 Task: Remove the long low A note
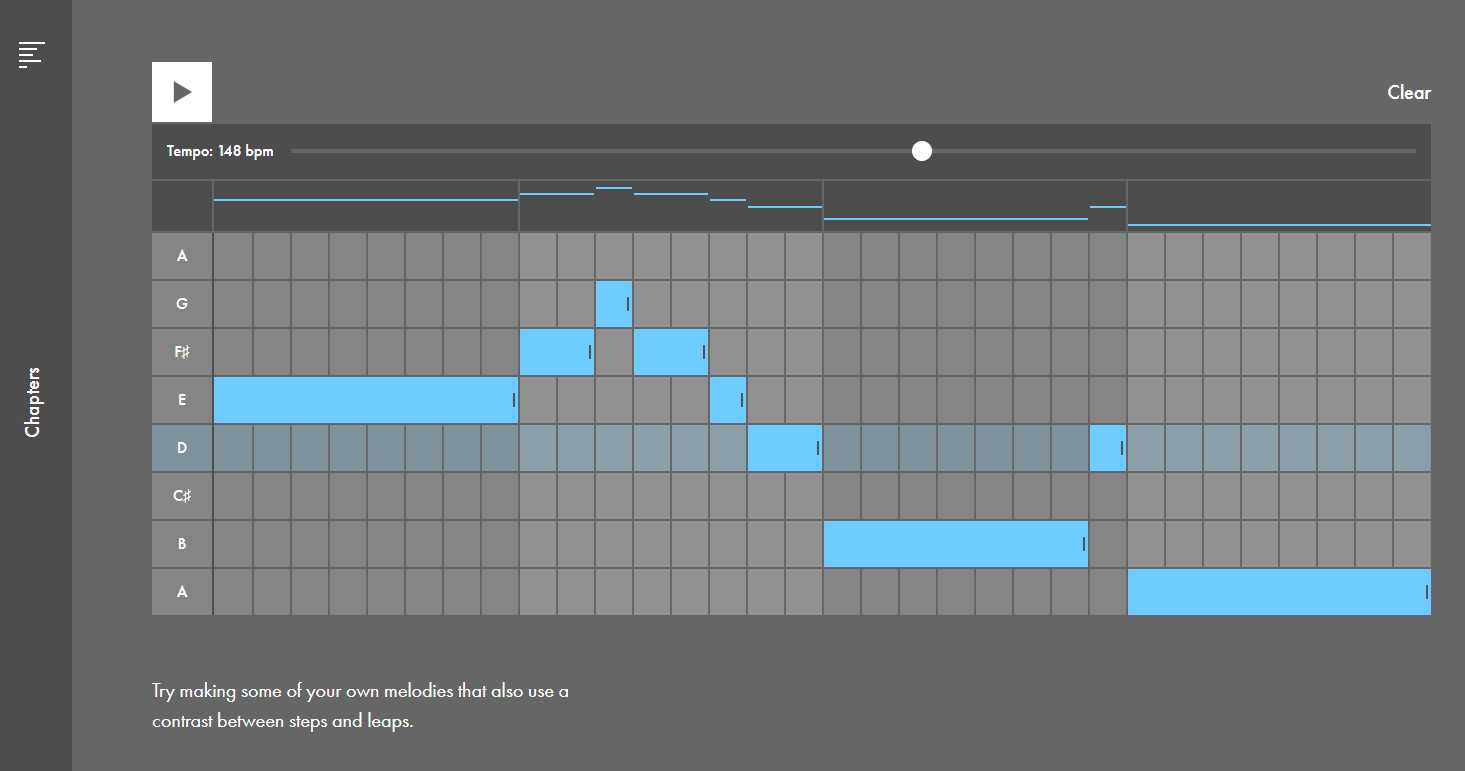tap(1278, 592)
